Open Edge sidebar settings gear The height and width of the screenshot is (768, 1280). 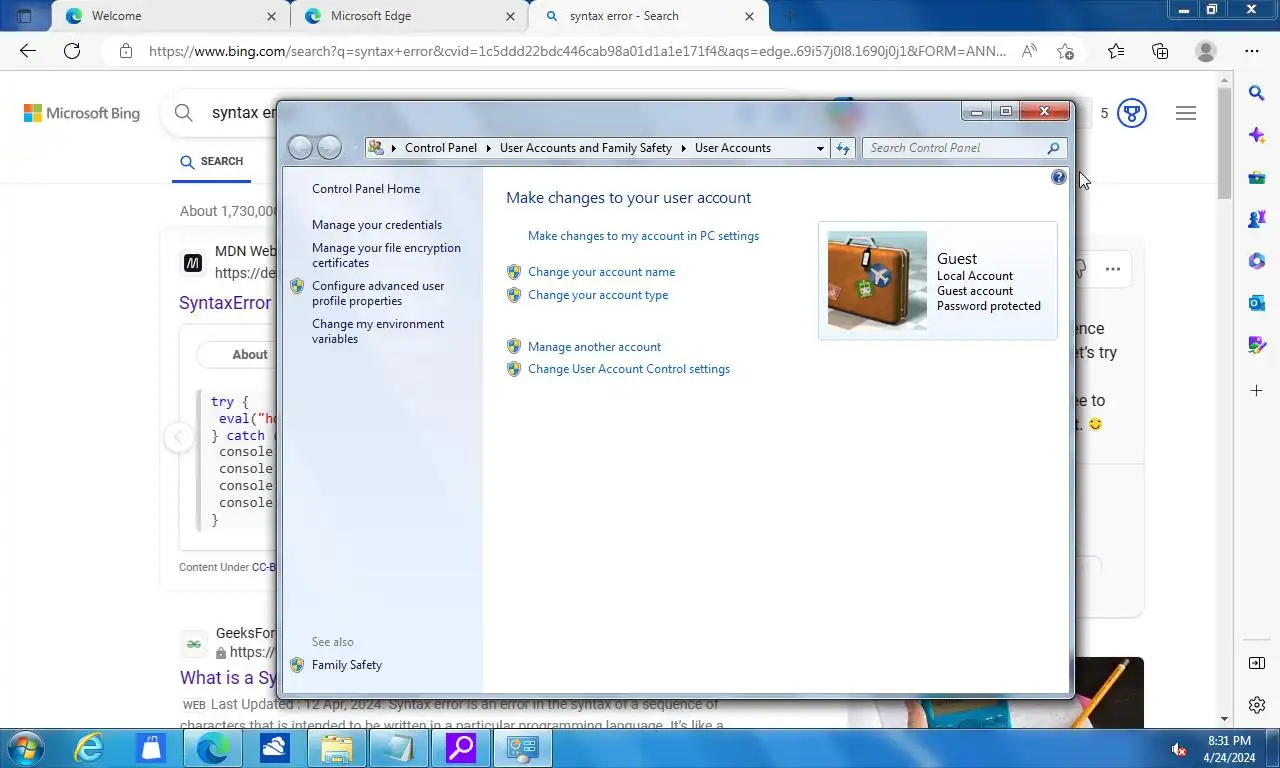pos(1257,705)
